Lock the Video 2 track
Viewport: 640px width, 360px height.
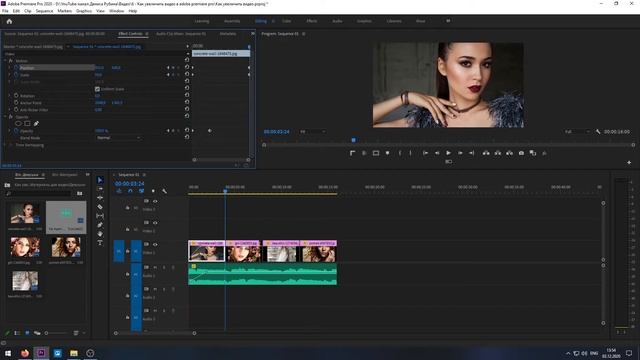coord(127,229)
